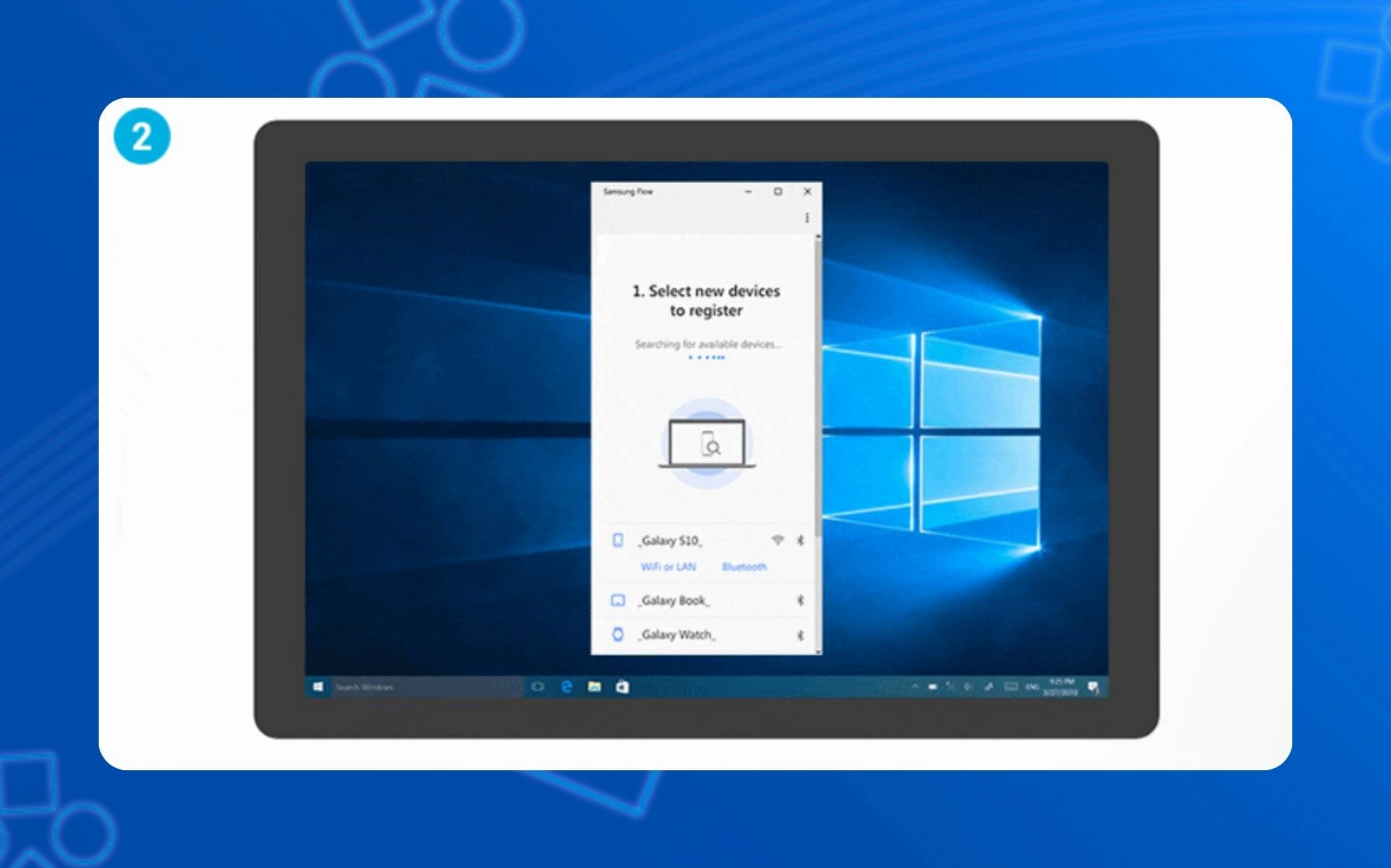
Task: Launch Microsoft Store from the taskbar
Action: pos(623,686)
